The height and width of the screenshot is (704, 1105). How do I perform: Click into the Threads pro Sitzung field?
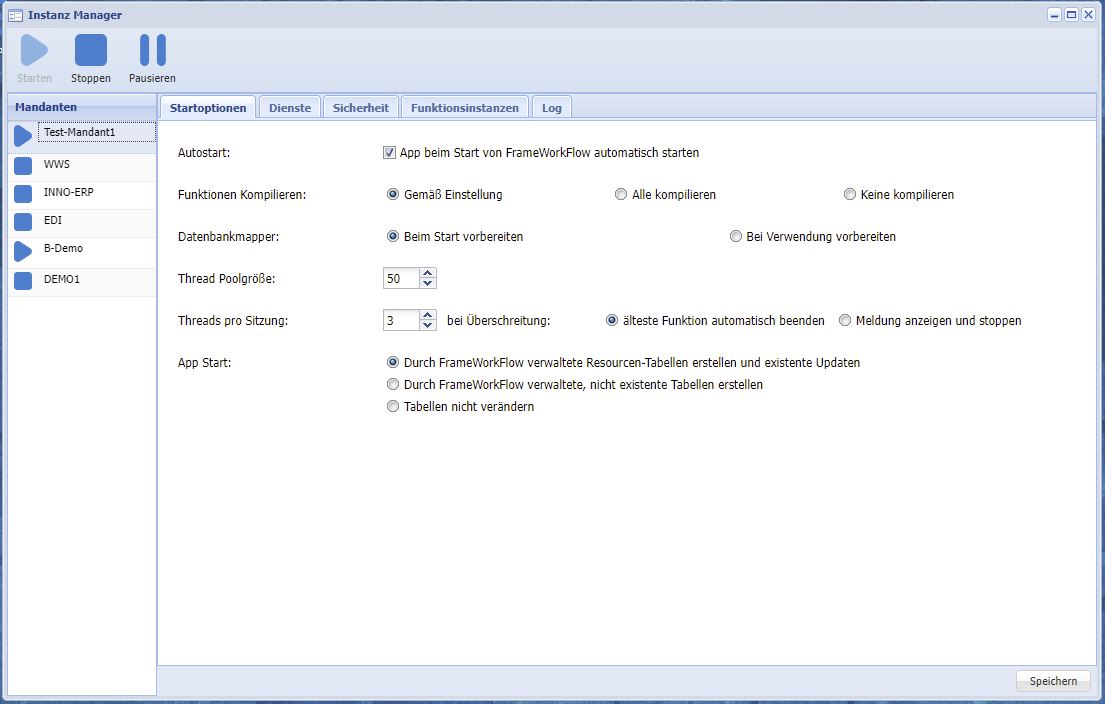click(401, 321)
